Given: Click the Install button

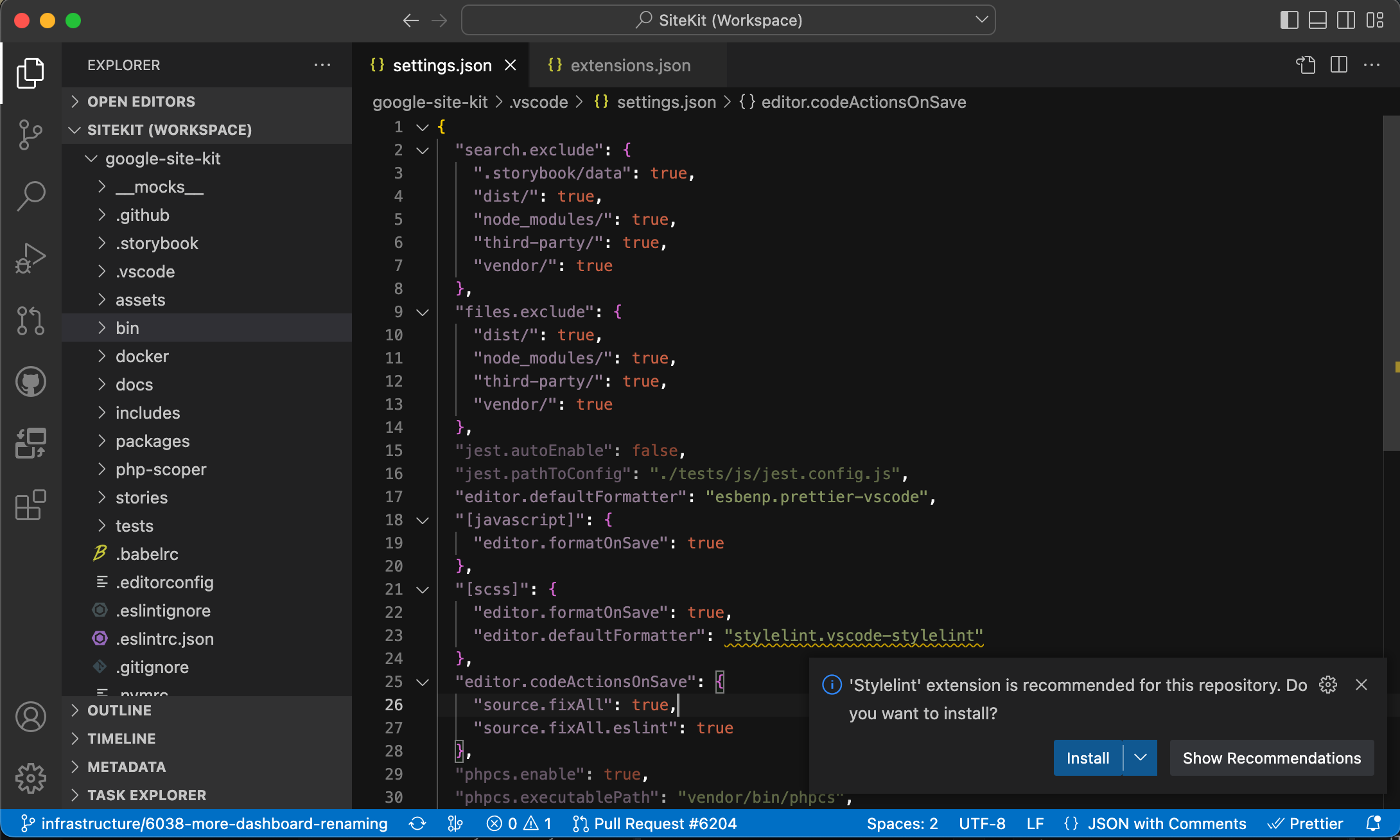Looking at the screenshot, I should [1088, 758].
